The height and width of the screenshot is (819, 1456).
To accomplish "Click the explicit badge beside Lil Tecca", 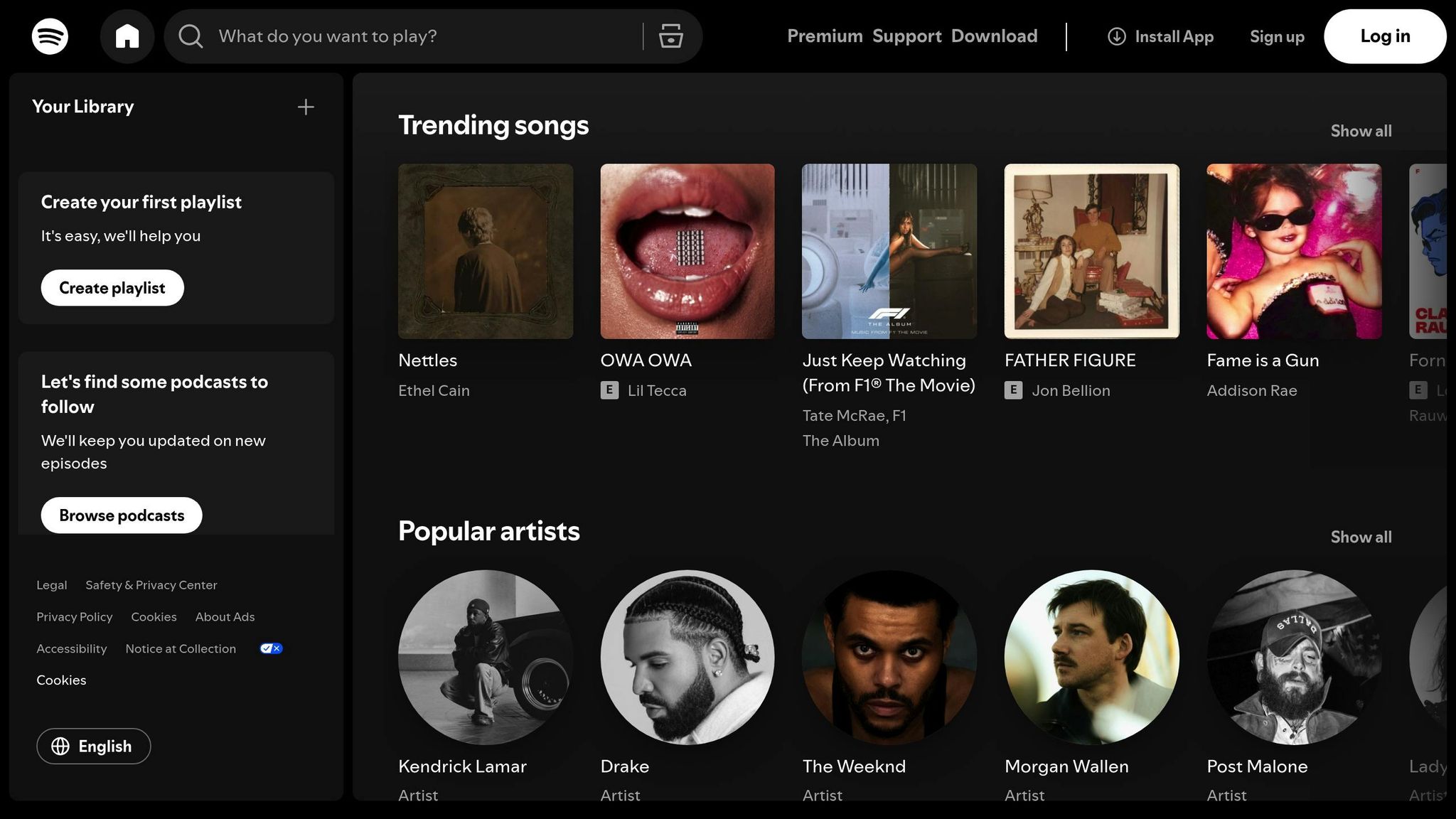I will pyautogui.click(x=609, y=390).
